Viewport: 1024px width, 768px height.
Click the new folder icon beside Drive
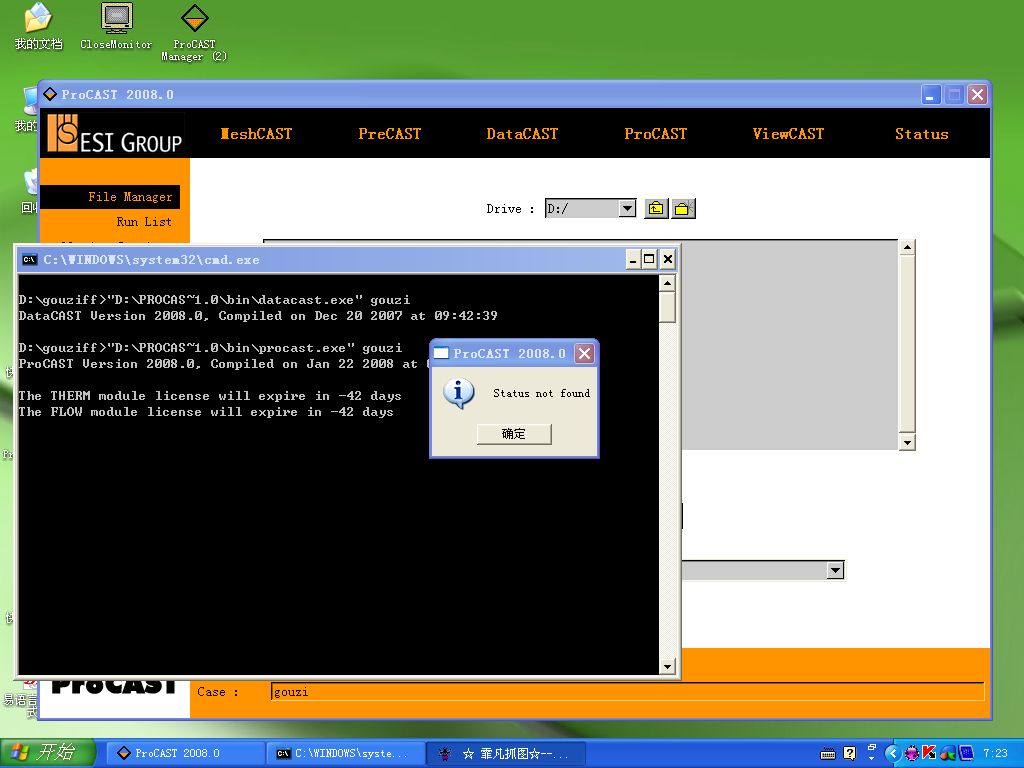(x=683, y=208)
